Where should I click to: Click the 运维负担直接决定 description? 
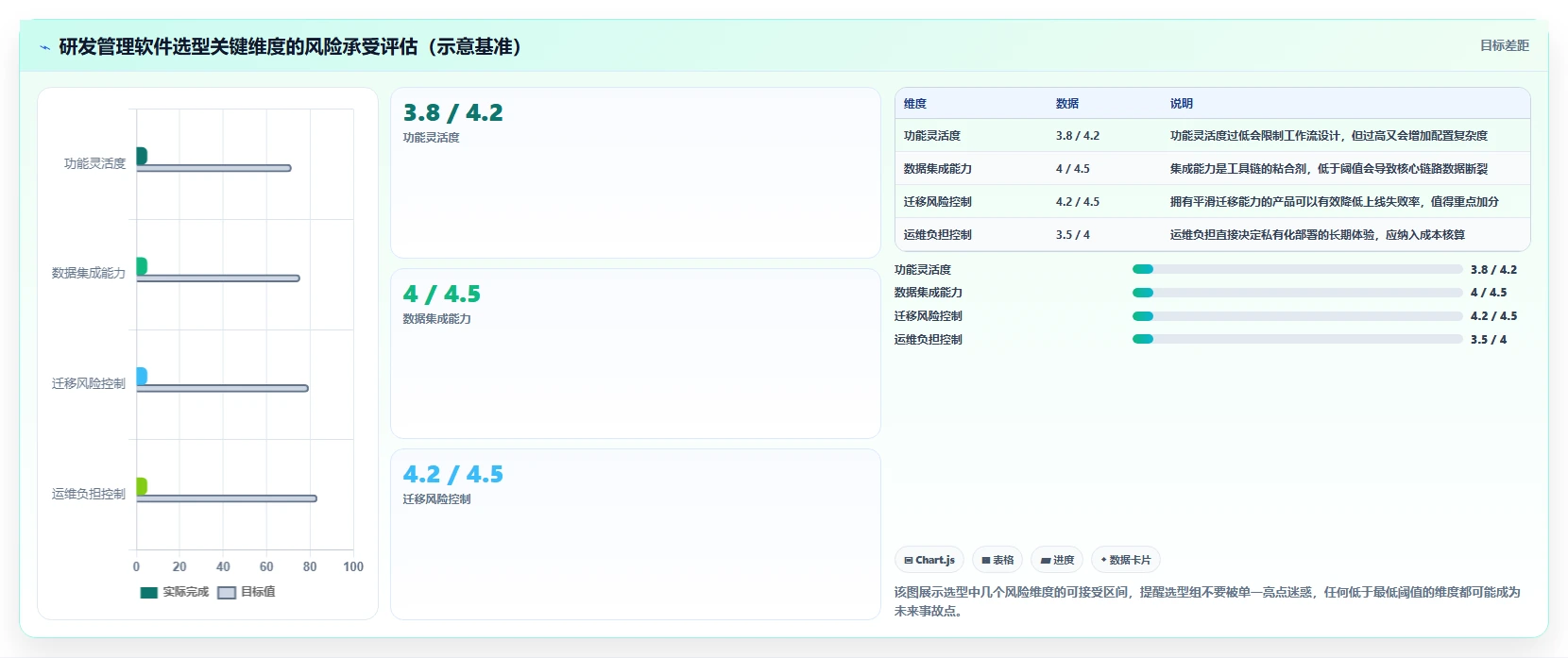point(1317,235)
